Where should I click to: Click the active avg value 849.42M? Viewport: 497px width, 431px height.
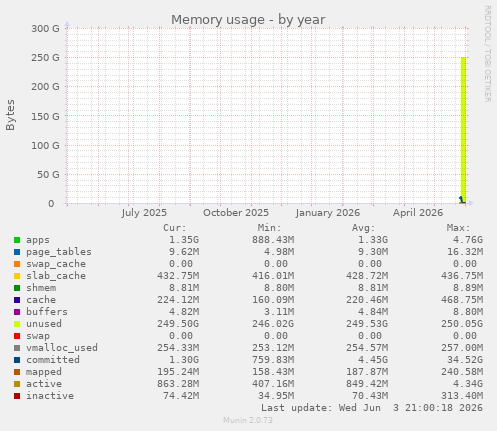point(367,384)
